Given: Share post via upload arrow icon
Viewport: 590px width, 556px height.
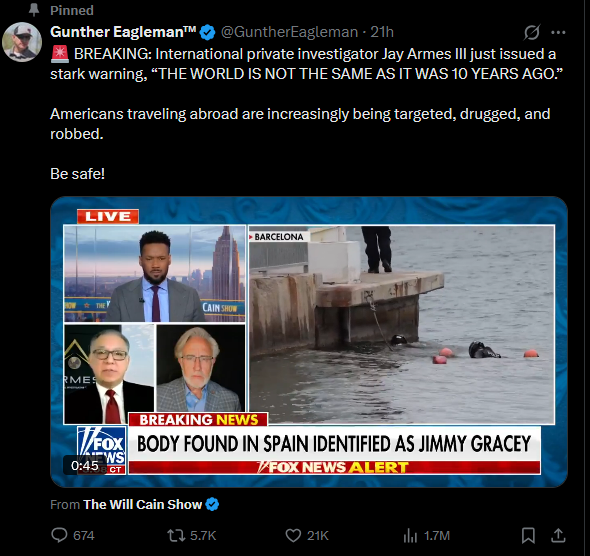Looking at the screenshot, I should [x=558, y=535].
